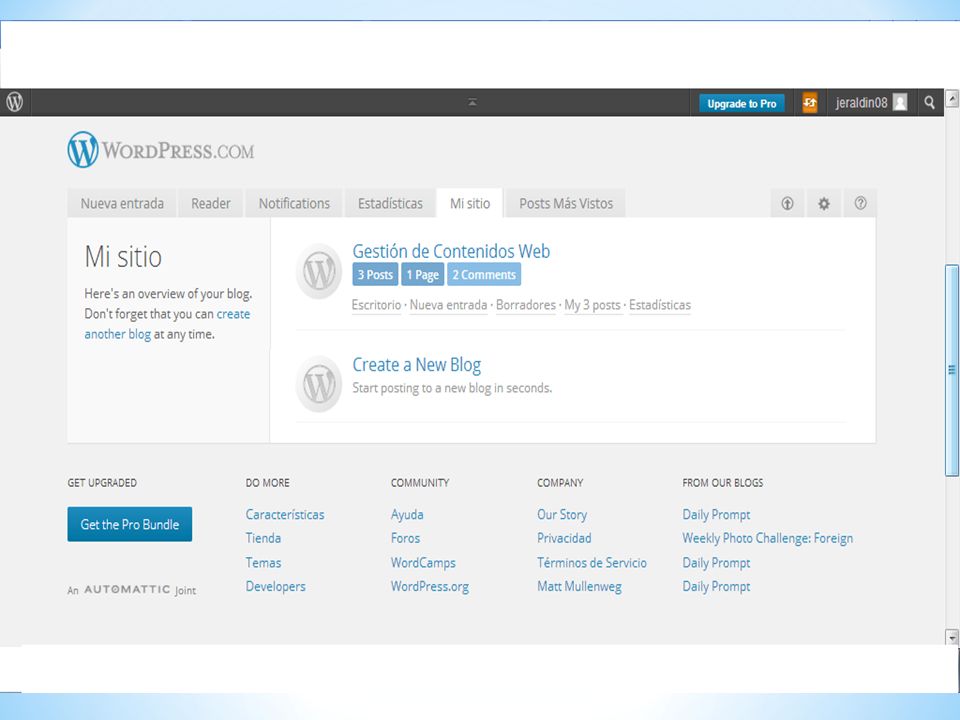Open the search magnifier icon
The height and width of the screenshot is (720, 960).
(x=929, y=103)
